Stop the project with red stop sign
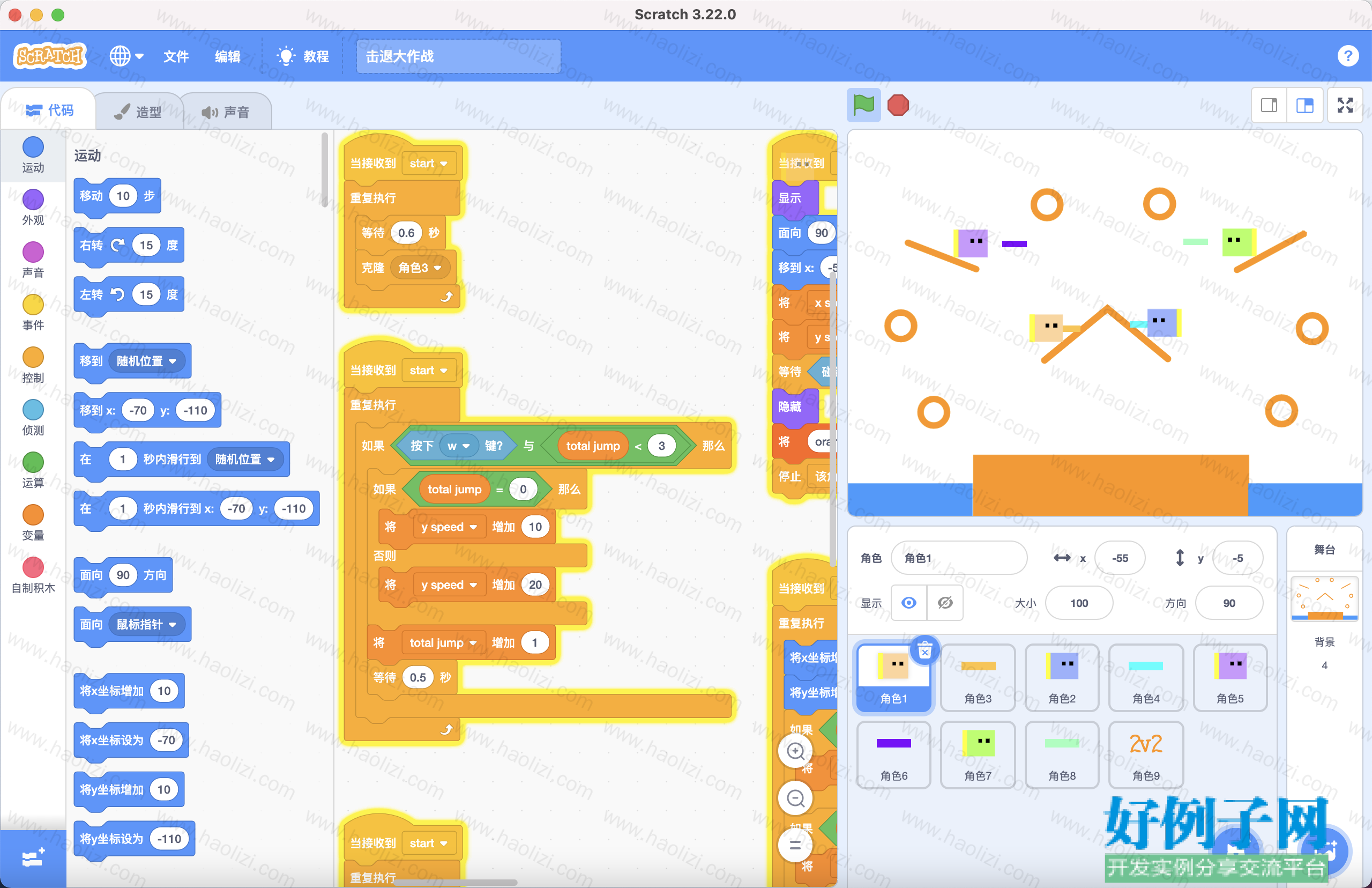The image size is (1372, 888). [x=898, y=105]
